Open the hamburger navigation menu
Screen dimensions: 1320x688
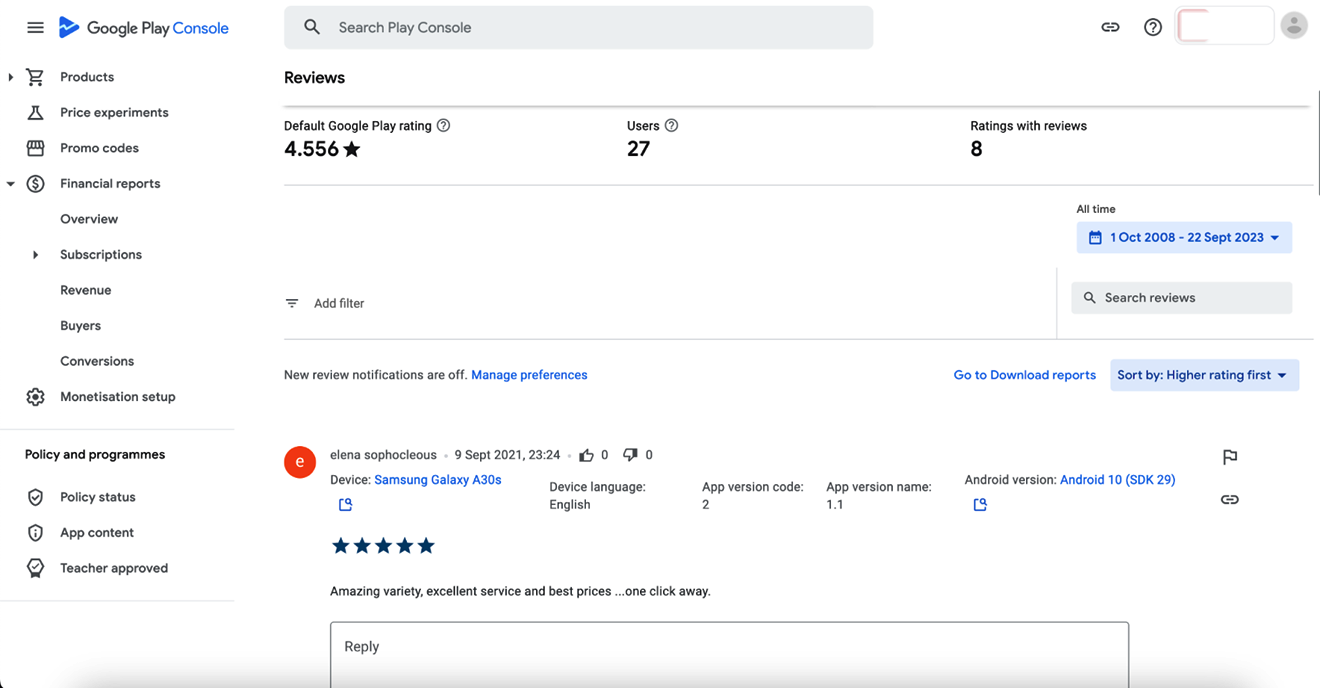coord(35,27)
